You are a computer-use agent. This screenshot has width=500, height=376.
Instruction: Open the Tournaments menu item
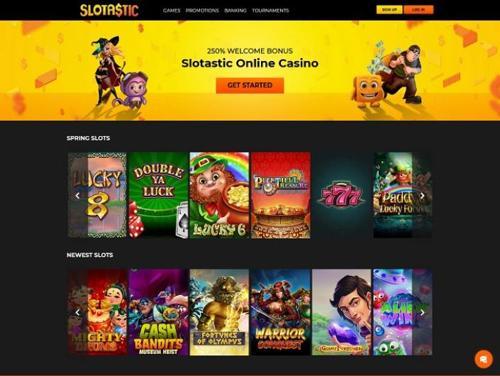[270, 10]
